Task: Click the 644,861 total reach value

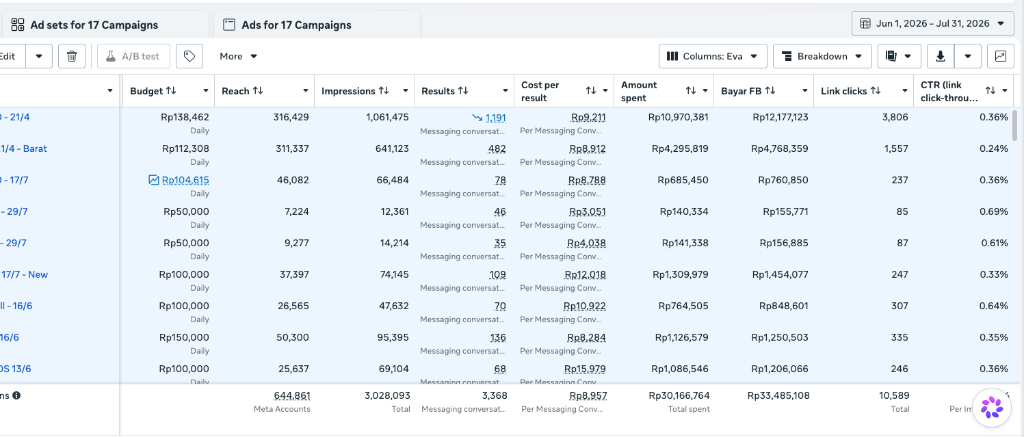Action: [x=292, y=395]
